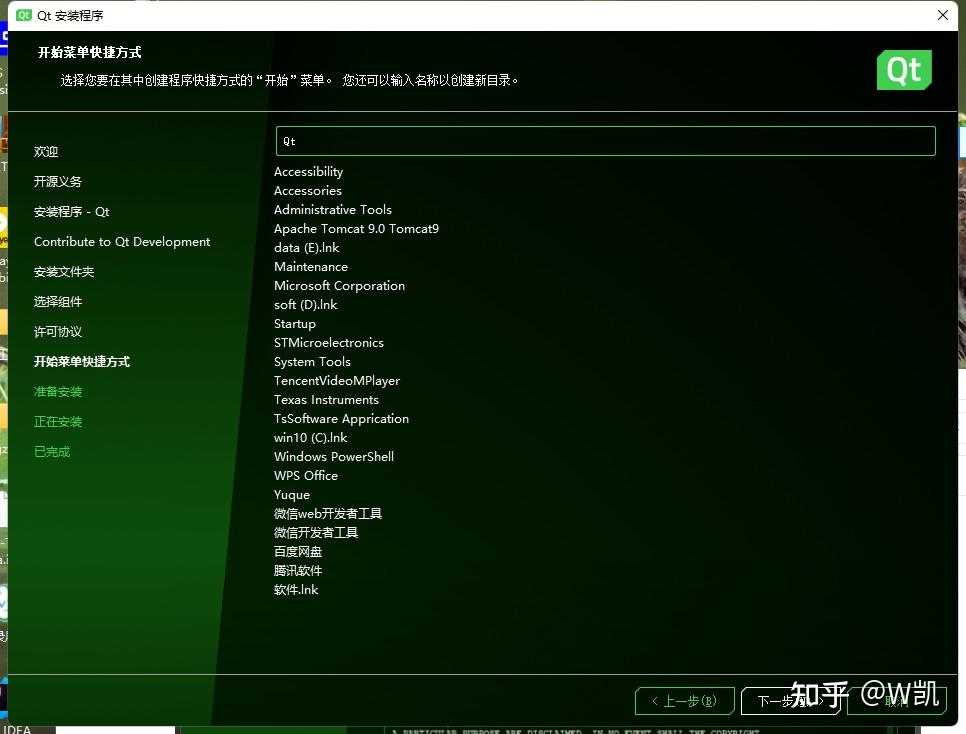Choose STMicroelectronics in the list
The width and height of the screenshot is (966, 734).
329,343
